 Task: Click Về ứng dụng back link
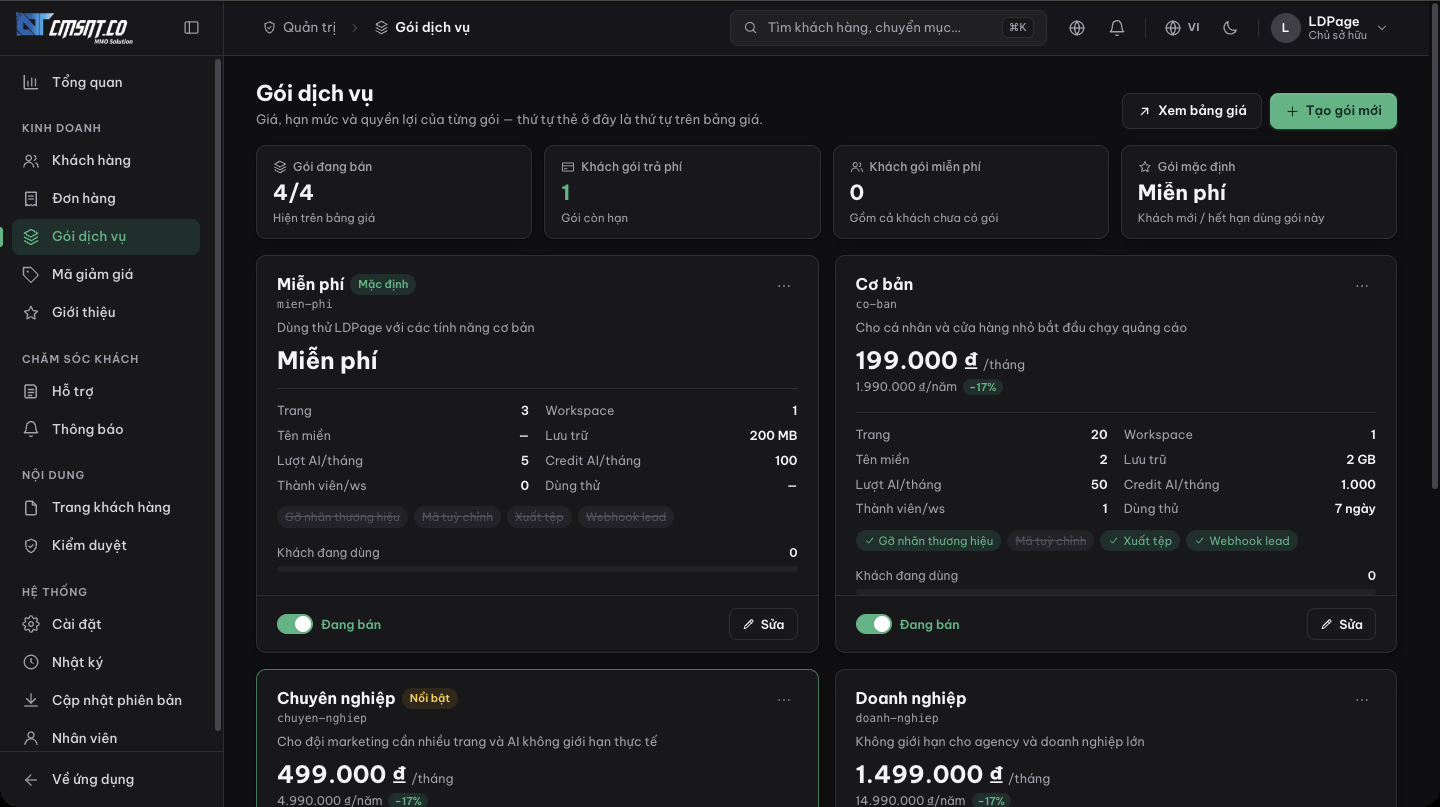106,779
